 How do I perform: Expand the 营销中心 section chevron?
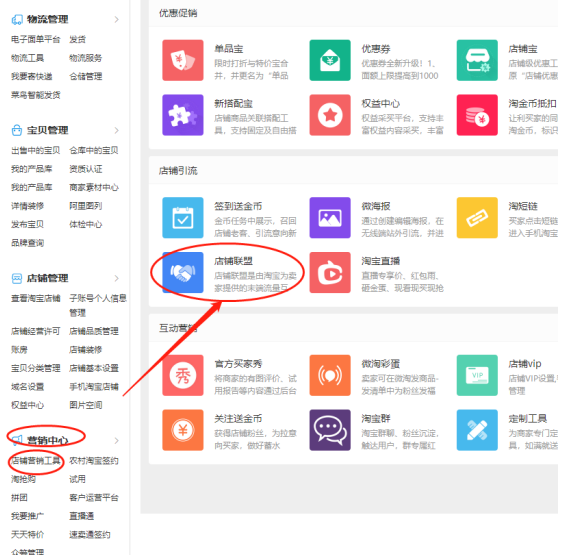(116, 440)
